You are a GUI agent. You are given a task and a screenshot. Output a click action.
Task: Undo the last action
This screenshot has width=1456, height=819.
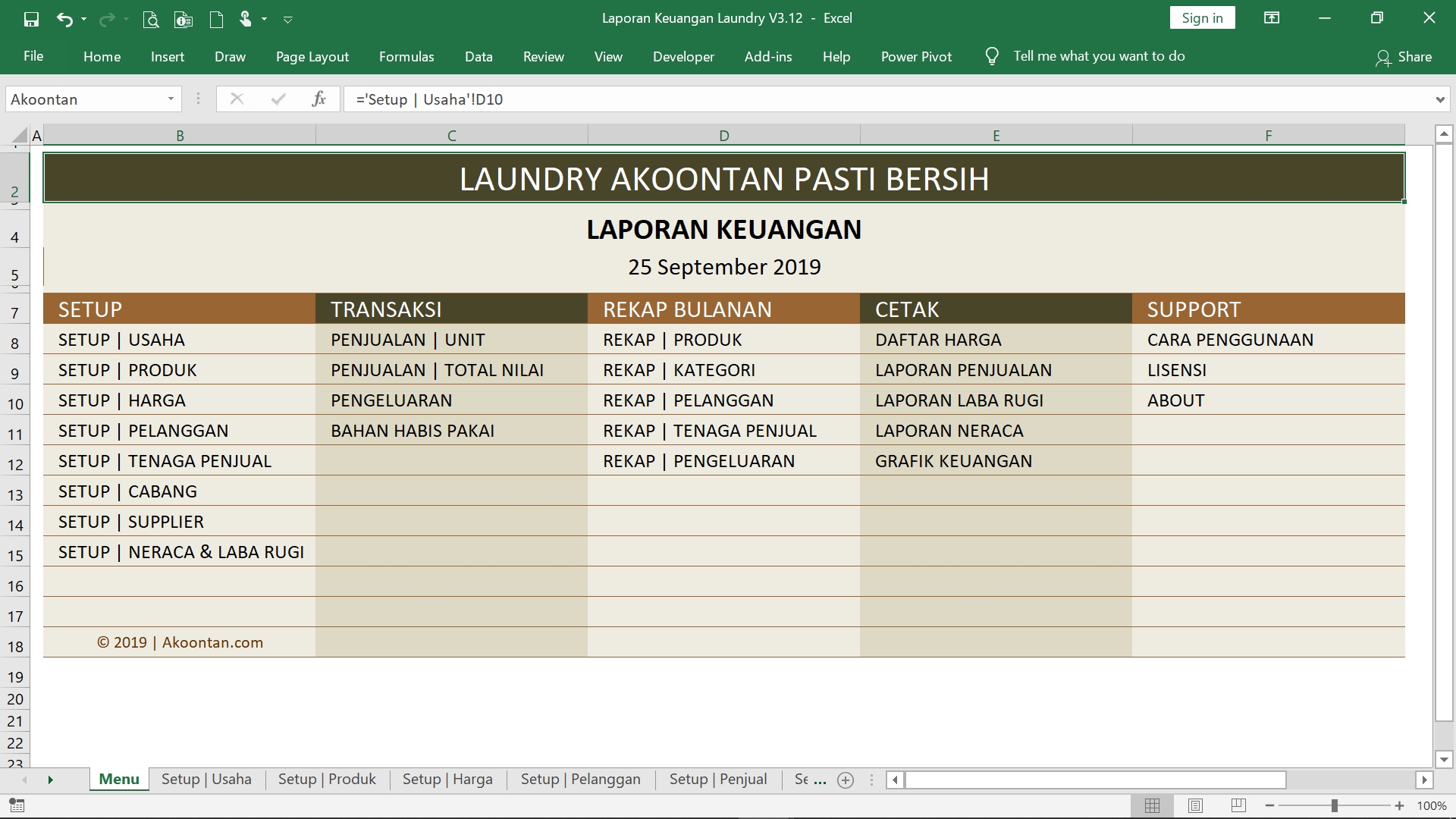tap(64, 19)
